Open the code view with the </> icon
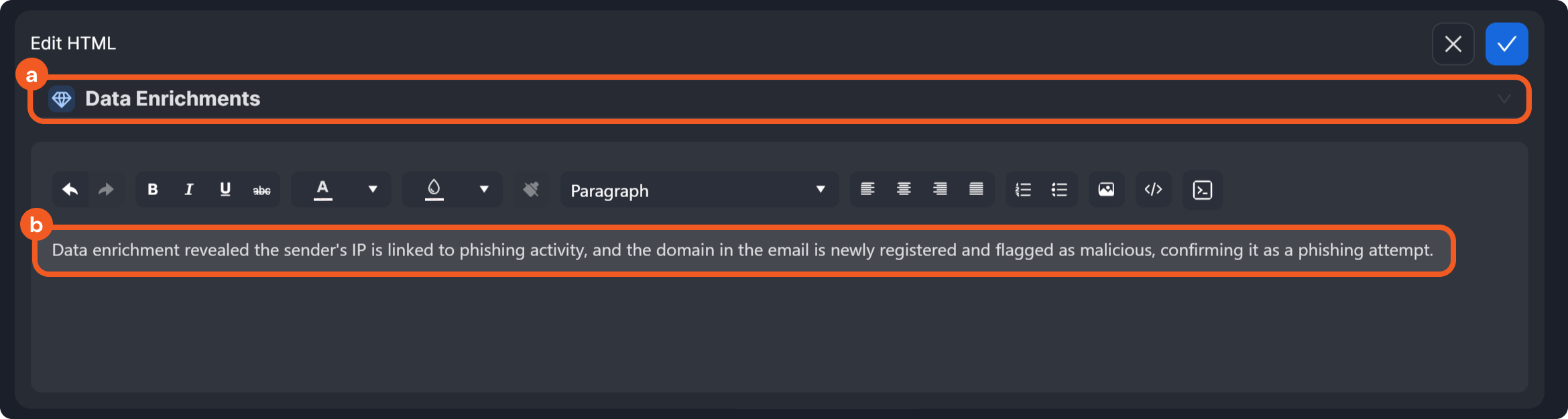This screenshot has width=1568, height=419. (1153, 190)
